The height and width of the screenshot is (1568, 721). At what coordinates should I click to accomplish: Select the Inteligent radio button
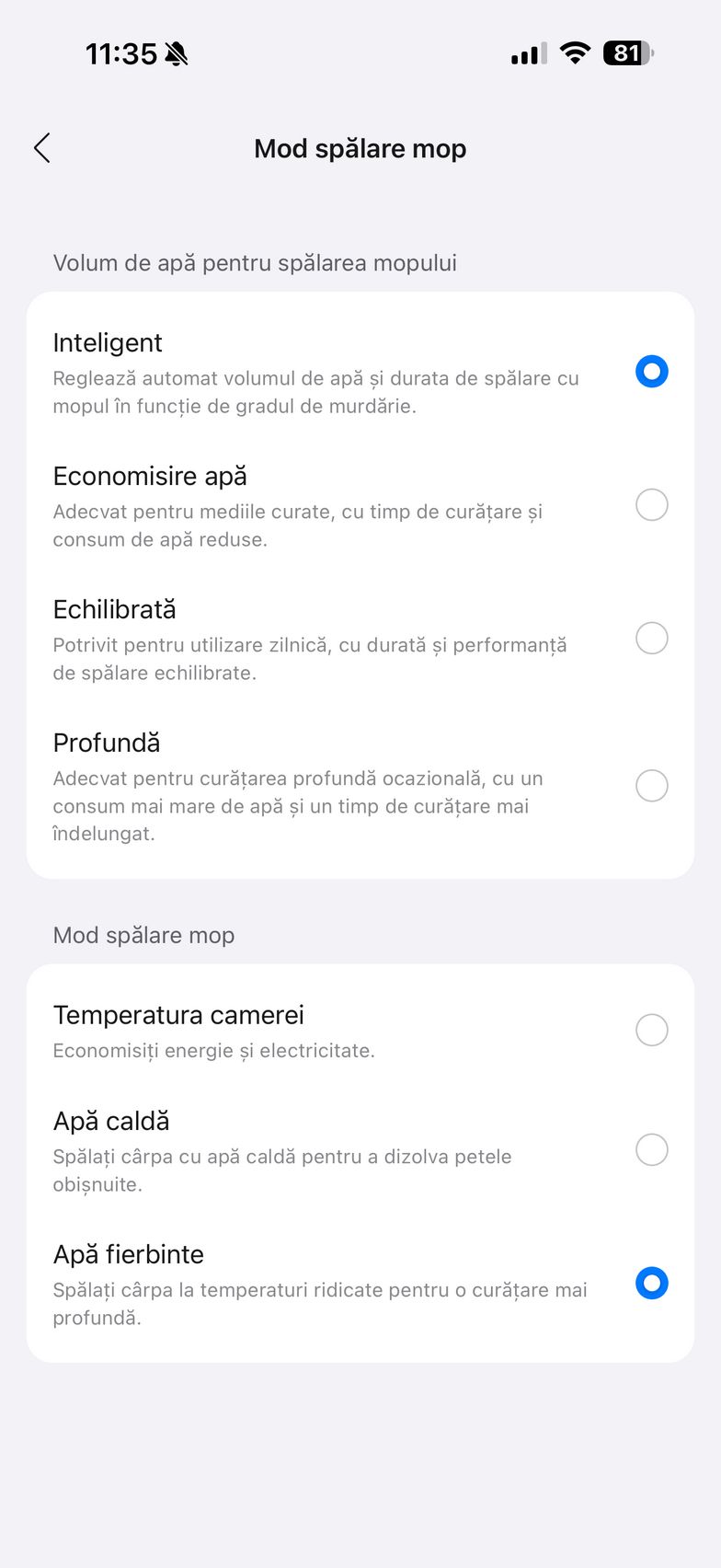(651, 372)
